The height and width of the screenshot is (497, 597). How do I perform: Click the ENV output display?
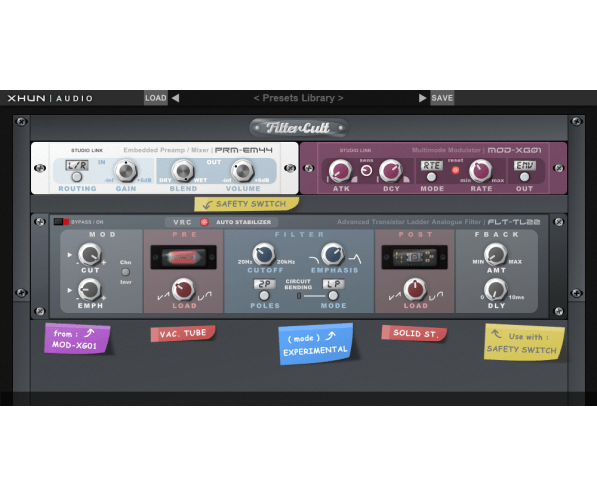click(525, 166)
